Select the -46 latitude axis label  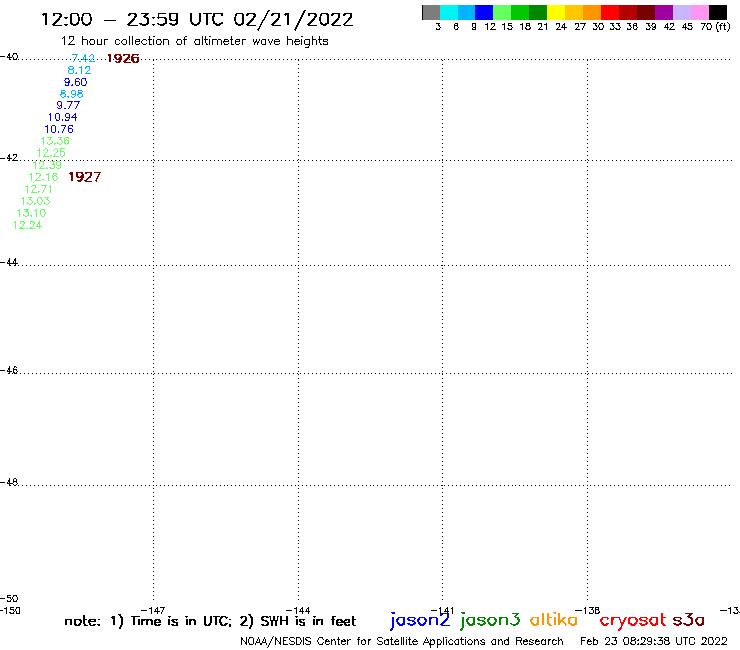(9, 370)
